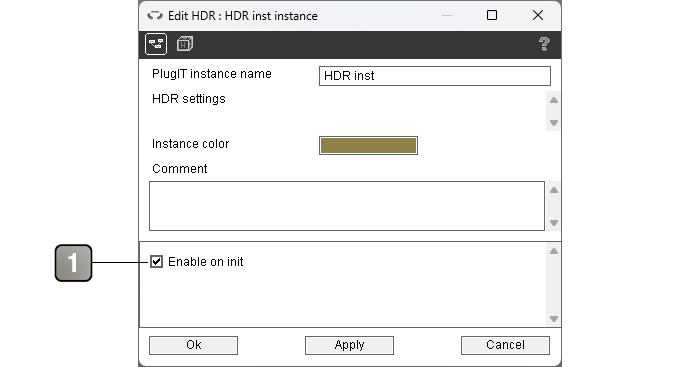Click the application icon in the title bar
Screen dimensions: 700x367
coord(155,16)
